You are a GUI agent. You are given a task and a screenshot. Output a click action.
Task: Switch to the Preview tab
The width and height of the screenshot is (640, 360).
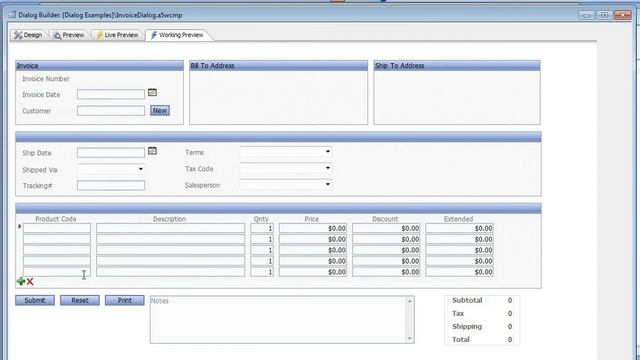click(69, 35)
